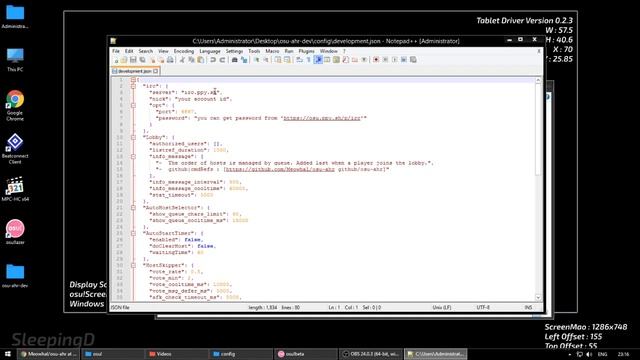Screen dimensions: 640x360
Task: Click the volume icon in system tray
Action: [589, 354]
